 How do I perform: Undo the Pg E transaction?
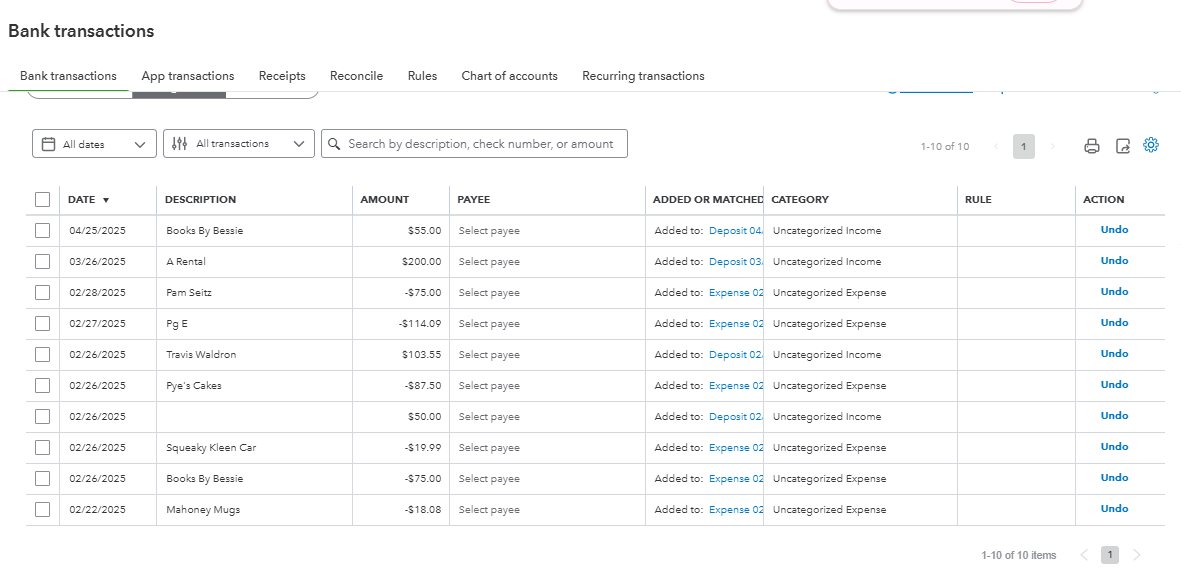pos(1114,323)
